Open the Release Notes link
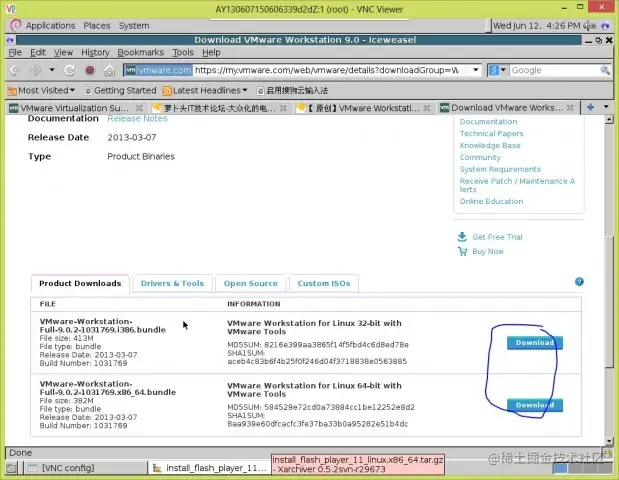 [x=137, y=118]
